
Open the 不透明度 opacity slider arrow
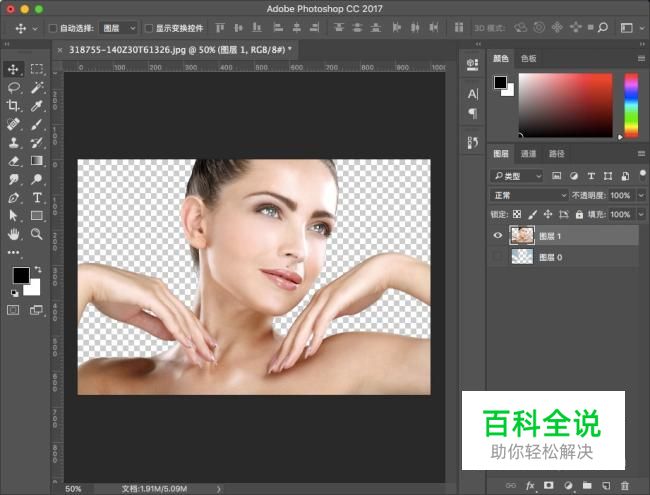tap(641, 195)
